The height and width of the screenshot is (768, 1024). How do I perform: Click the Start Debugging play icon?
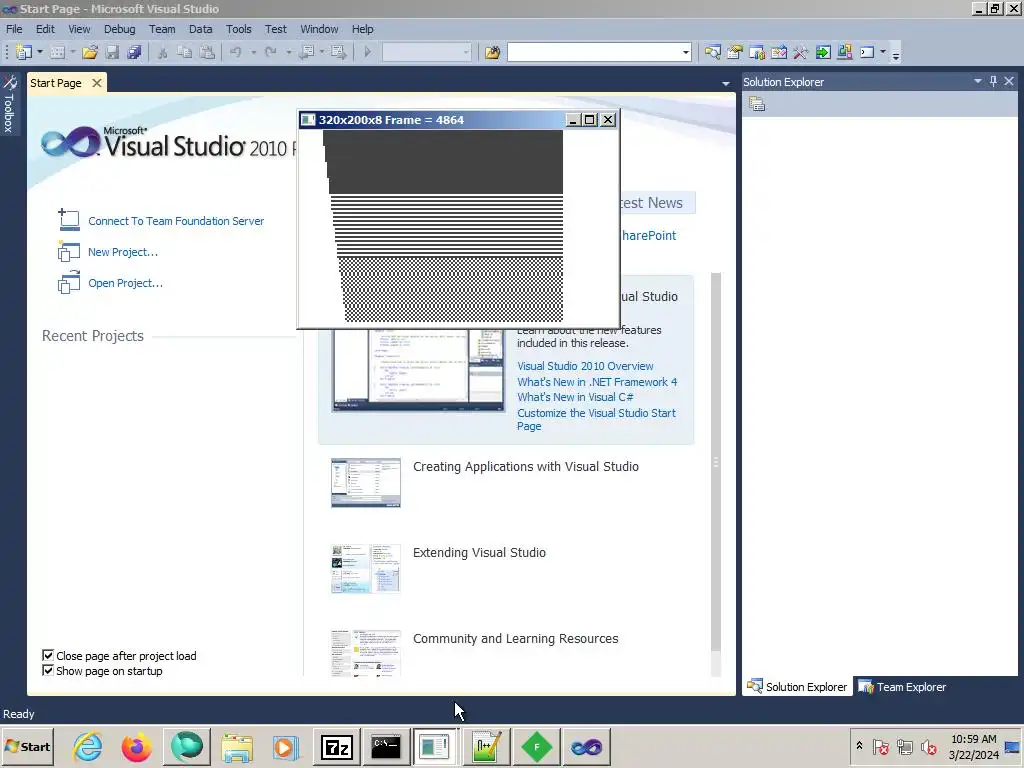coord(367,52)
